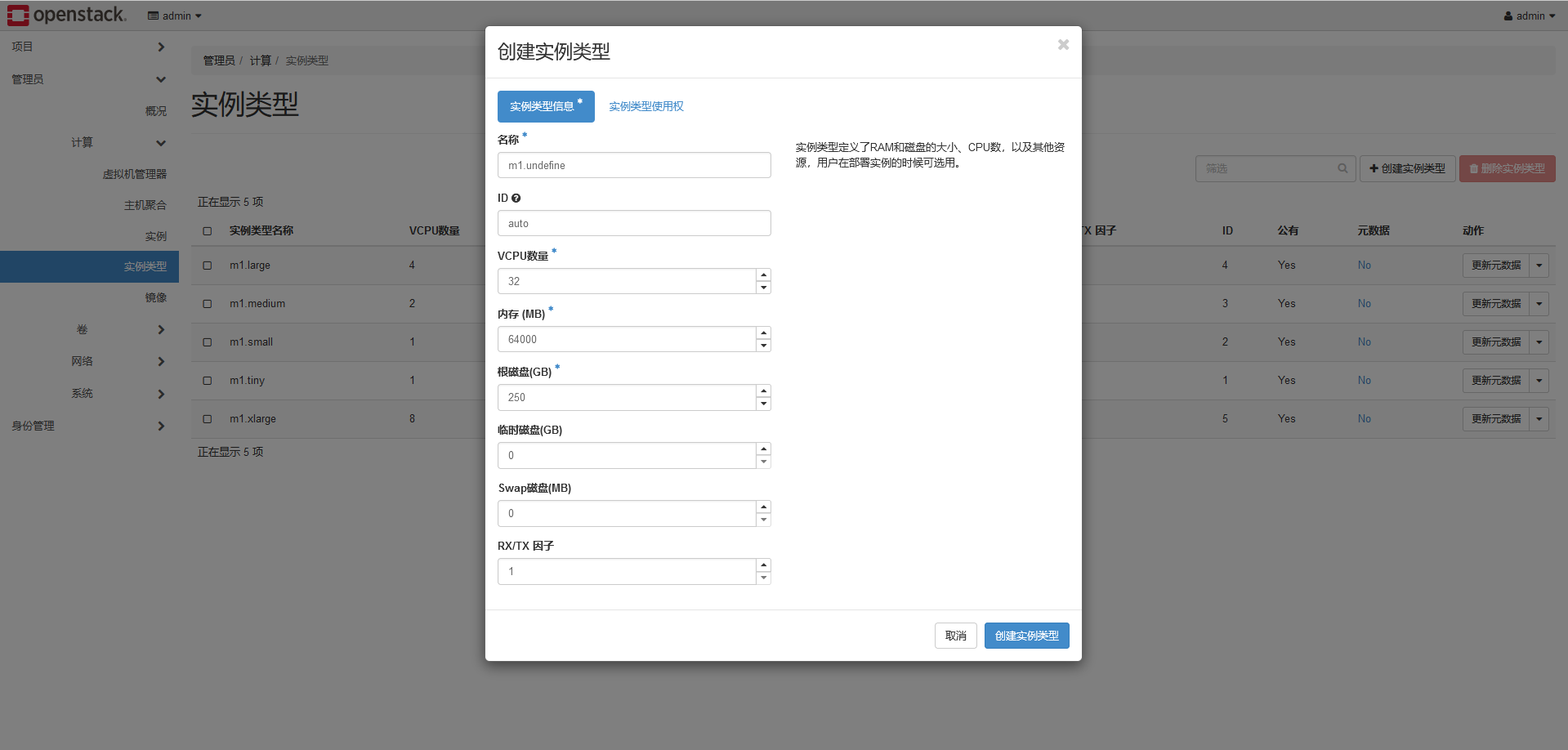Close the create flavor dialog

[1063, 45]
